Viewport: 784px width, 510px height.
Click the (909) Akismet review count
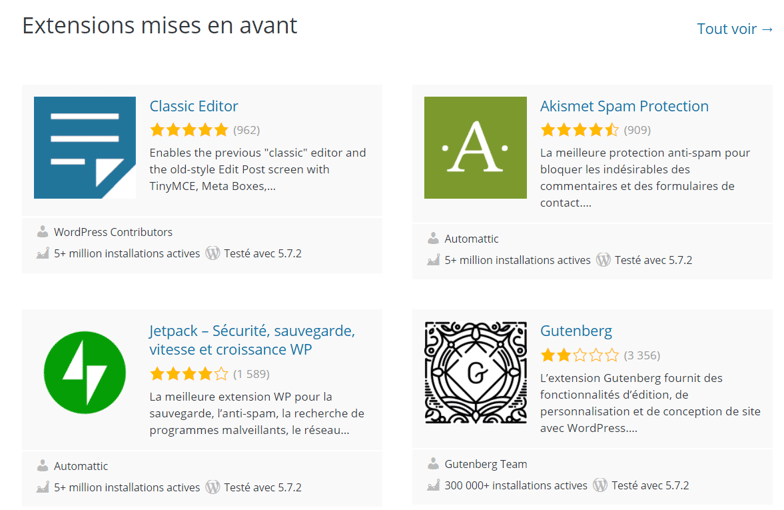point(637,130)
